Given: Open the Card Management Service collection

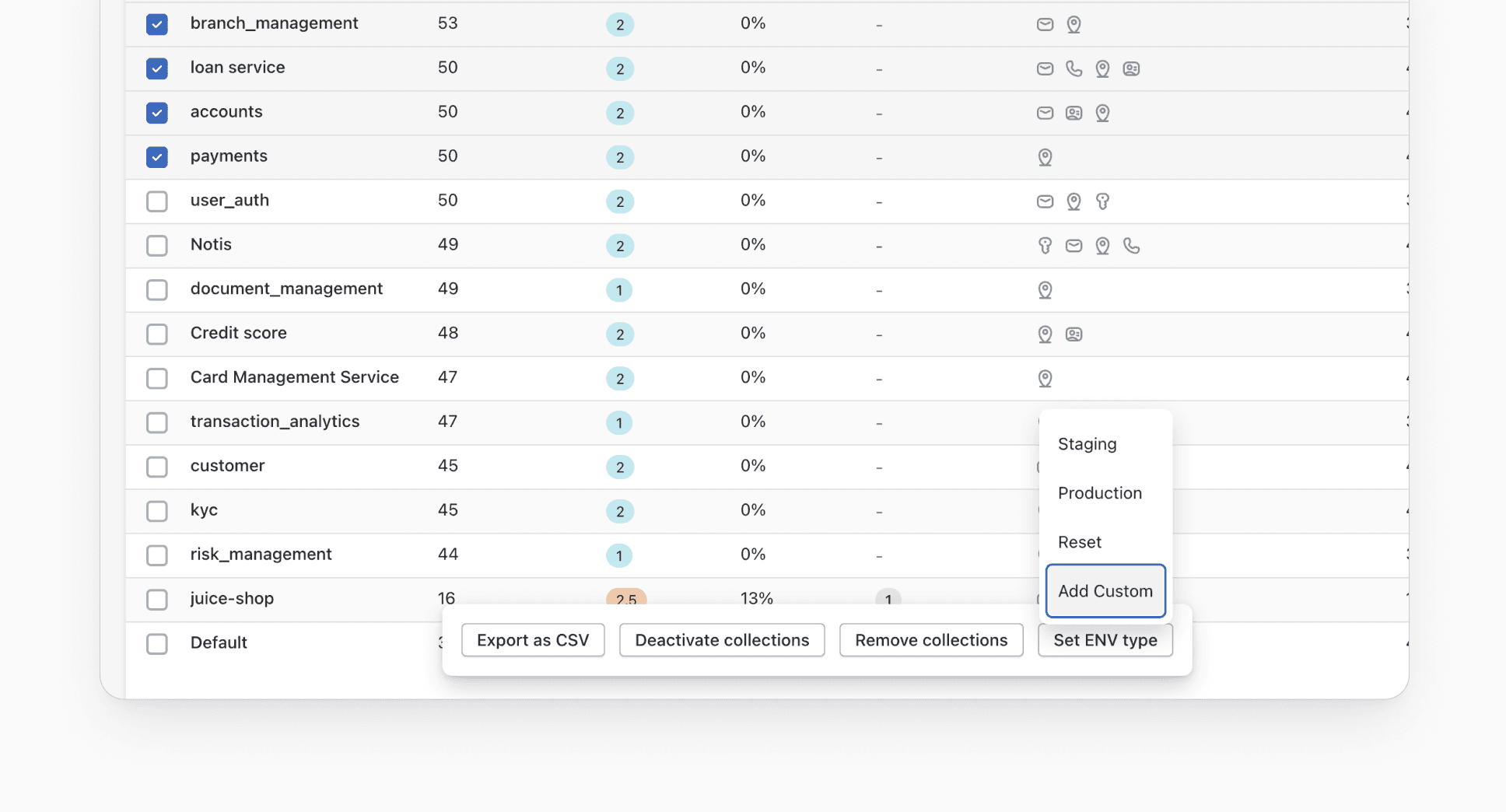Looking at the screenshot, I should pyautogui.click(x=295, y=377).
